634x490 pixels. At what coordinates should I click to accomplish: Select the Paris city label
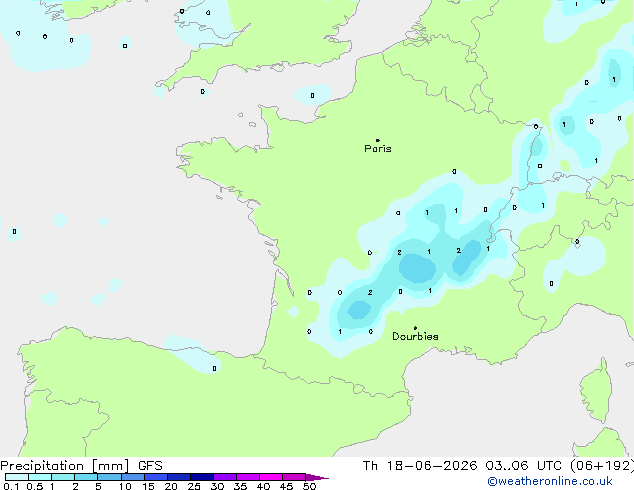point(378,149)
